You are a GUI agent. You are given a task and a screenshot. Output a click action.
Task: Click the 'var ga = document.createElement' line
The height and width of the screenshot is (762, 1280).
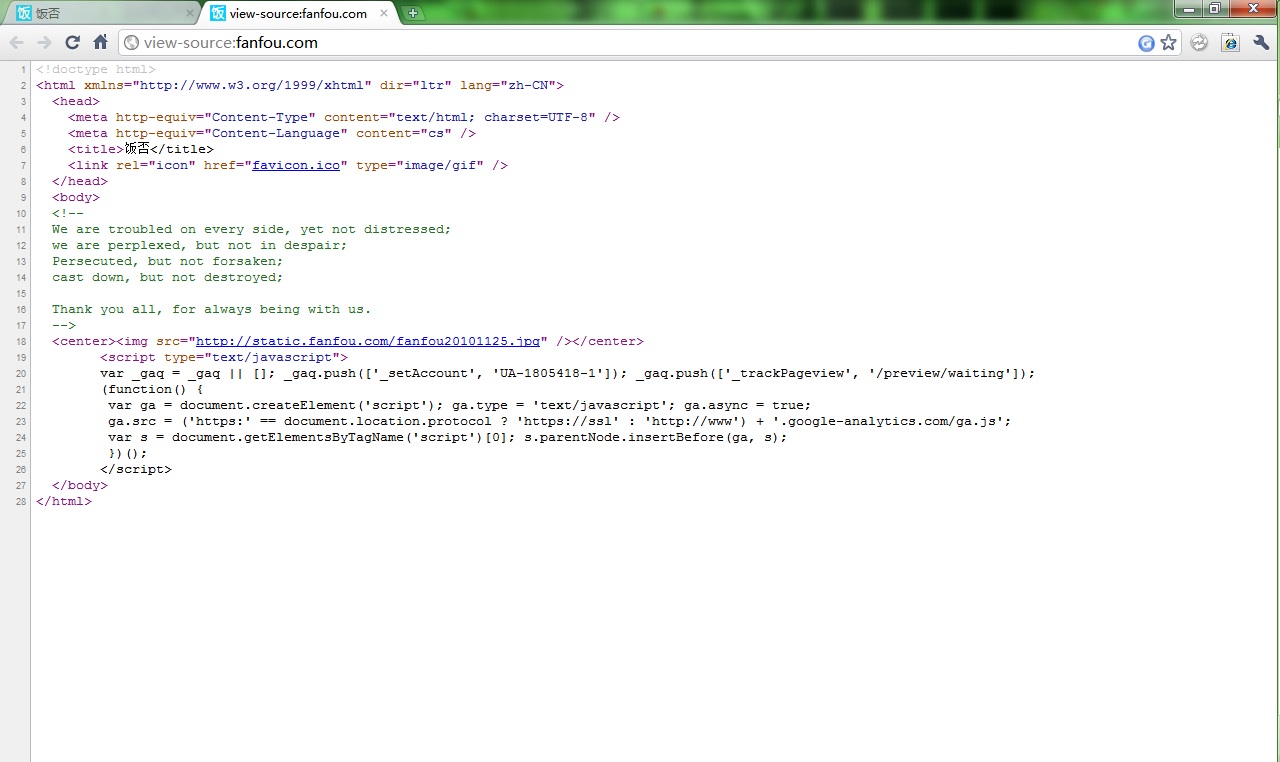click(460, 405)
